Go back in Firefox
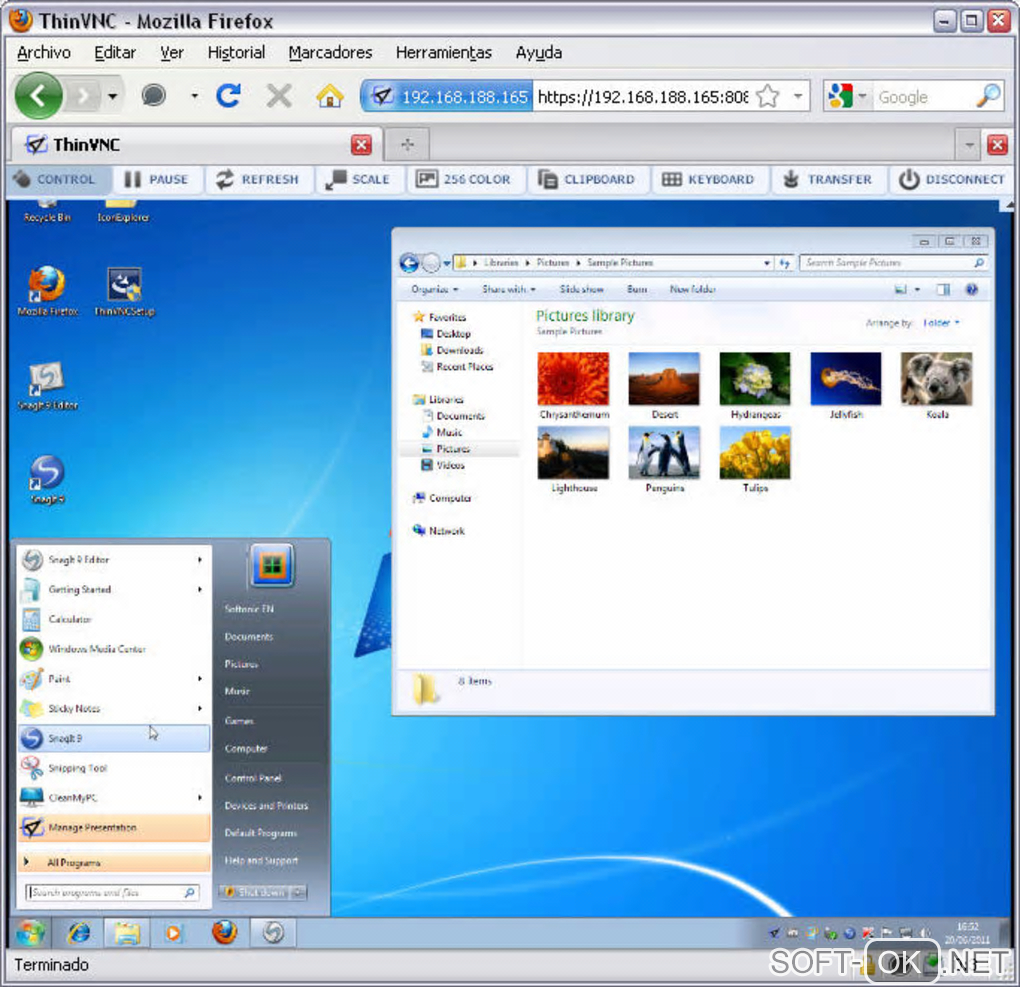The width and height of the screenshot is (1020, 987). (x=38, y=96)
